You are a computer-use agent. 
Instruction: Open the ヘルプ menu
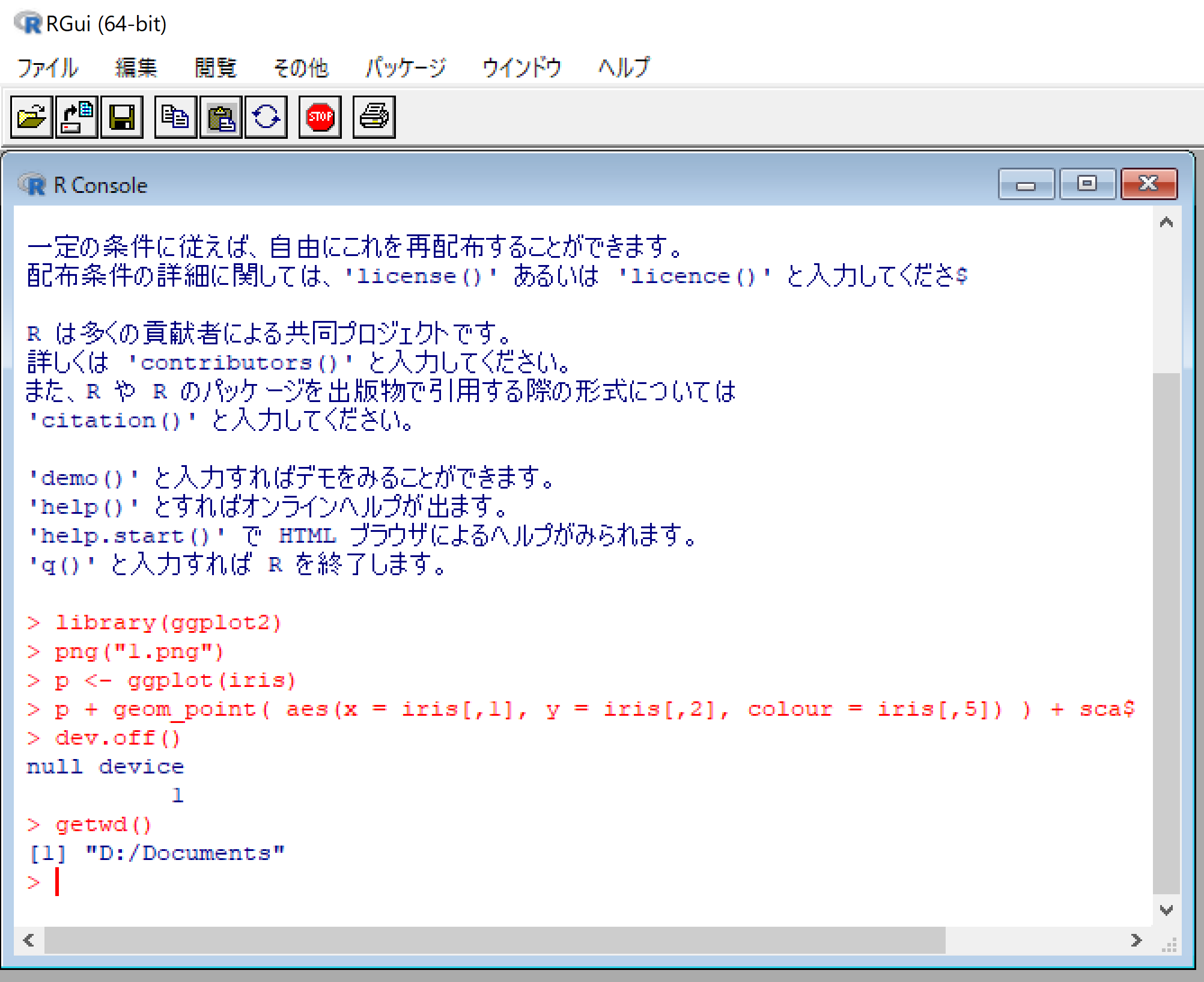[x=624, y=67]
